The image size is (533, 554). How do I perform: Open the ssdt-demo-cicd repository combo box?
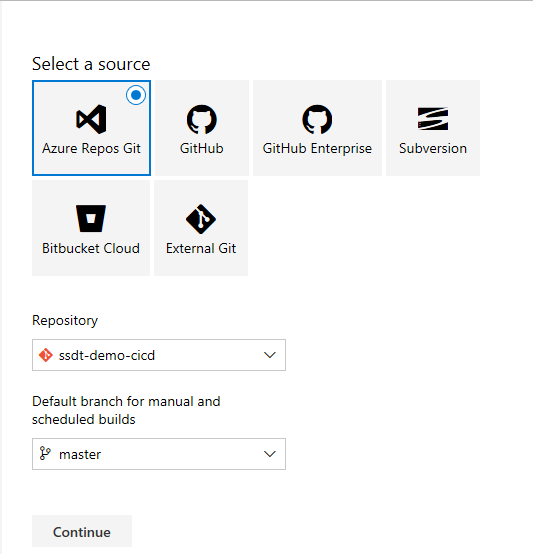[159, 355]
